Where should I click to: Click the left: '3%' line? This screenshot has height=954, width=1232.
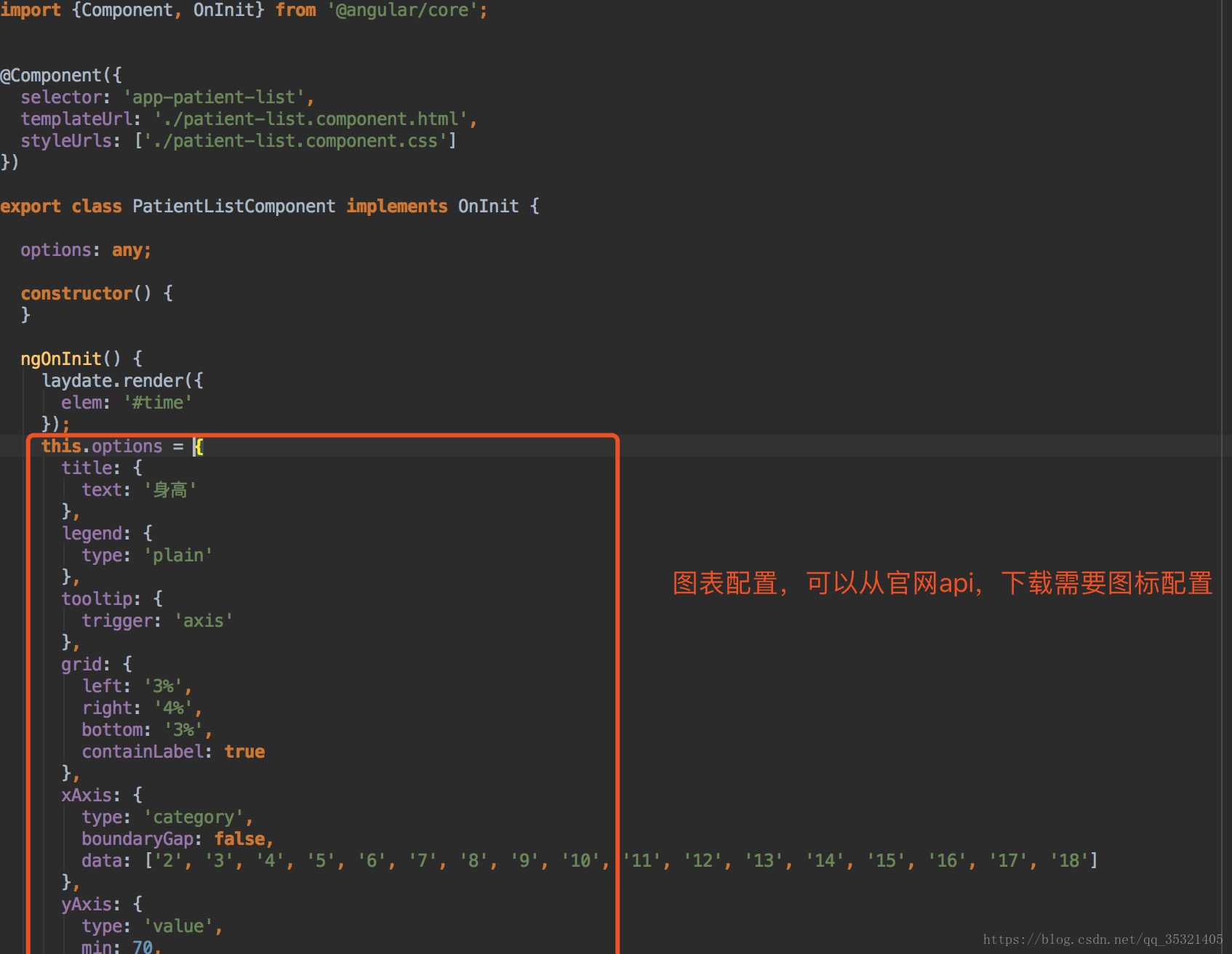(x=137, y=686)
